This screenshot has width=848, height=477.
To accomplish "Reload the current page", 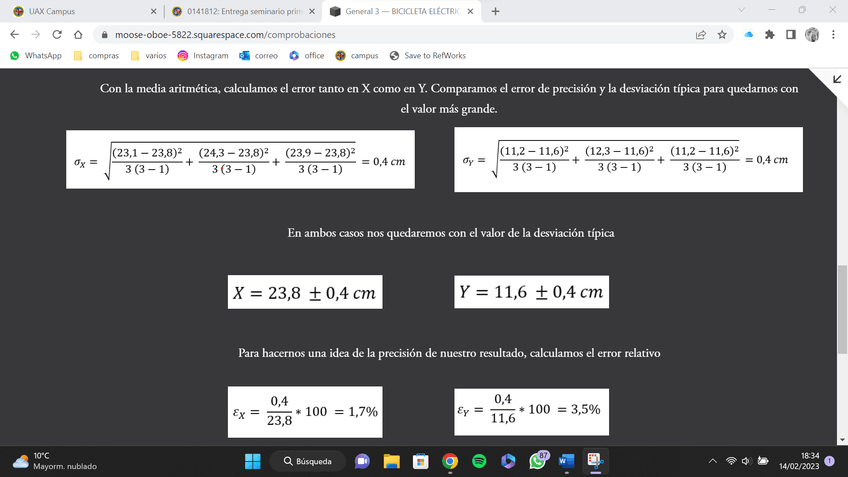I will click(x=57, y=35).
